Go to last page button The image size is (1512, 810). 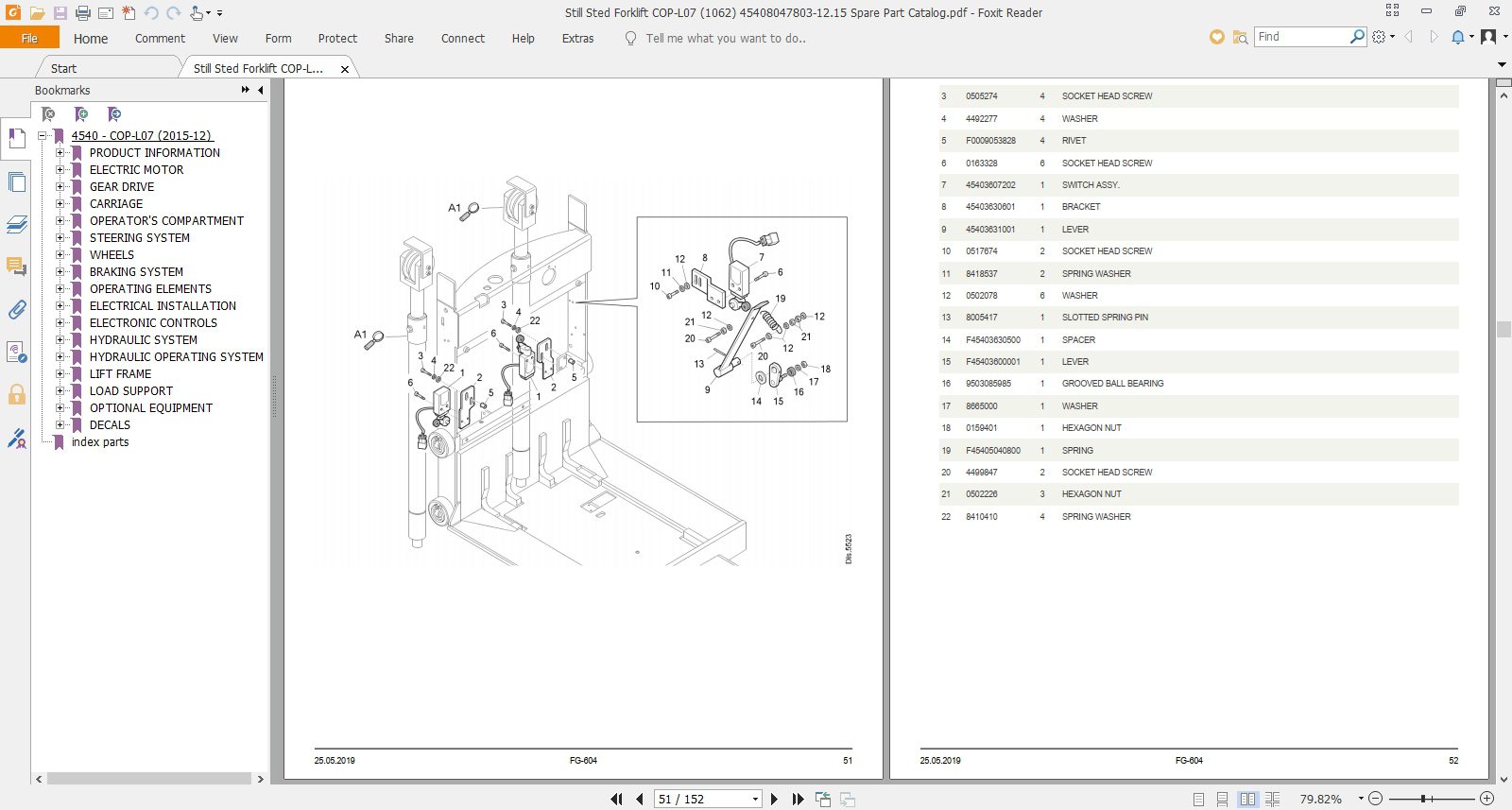798,799
